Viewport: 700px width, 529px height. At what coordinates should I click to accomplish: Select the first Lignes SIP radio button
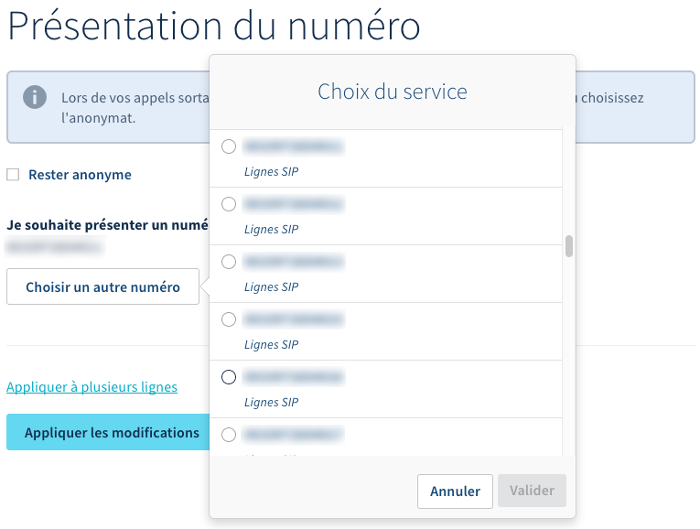tap(229, 147)
